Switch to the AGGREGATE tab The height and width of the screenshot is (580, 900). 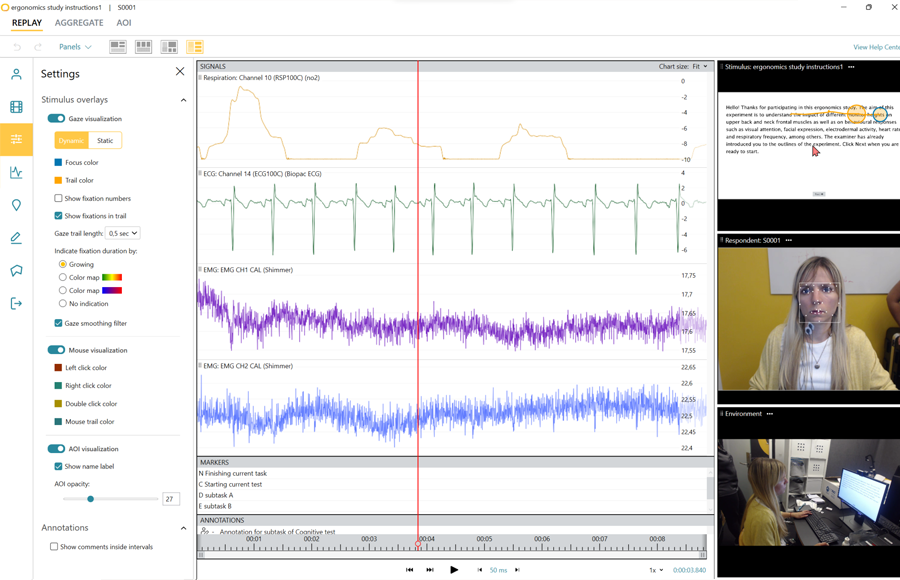coord(79,23)
